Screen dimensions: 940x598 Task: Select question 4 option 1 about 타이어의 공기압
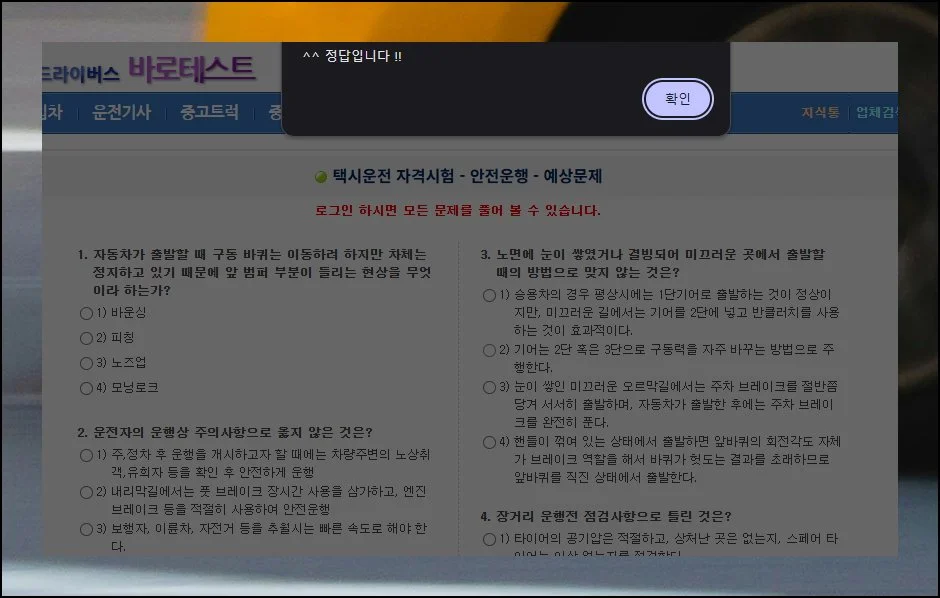point(489,540)
